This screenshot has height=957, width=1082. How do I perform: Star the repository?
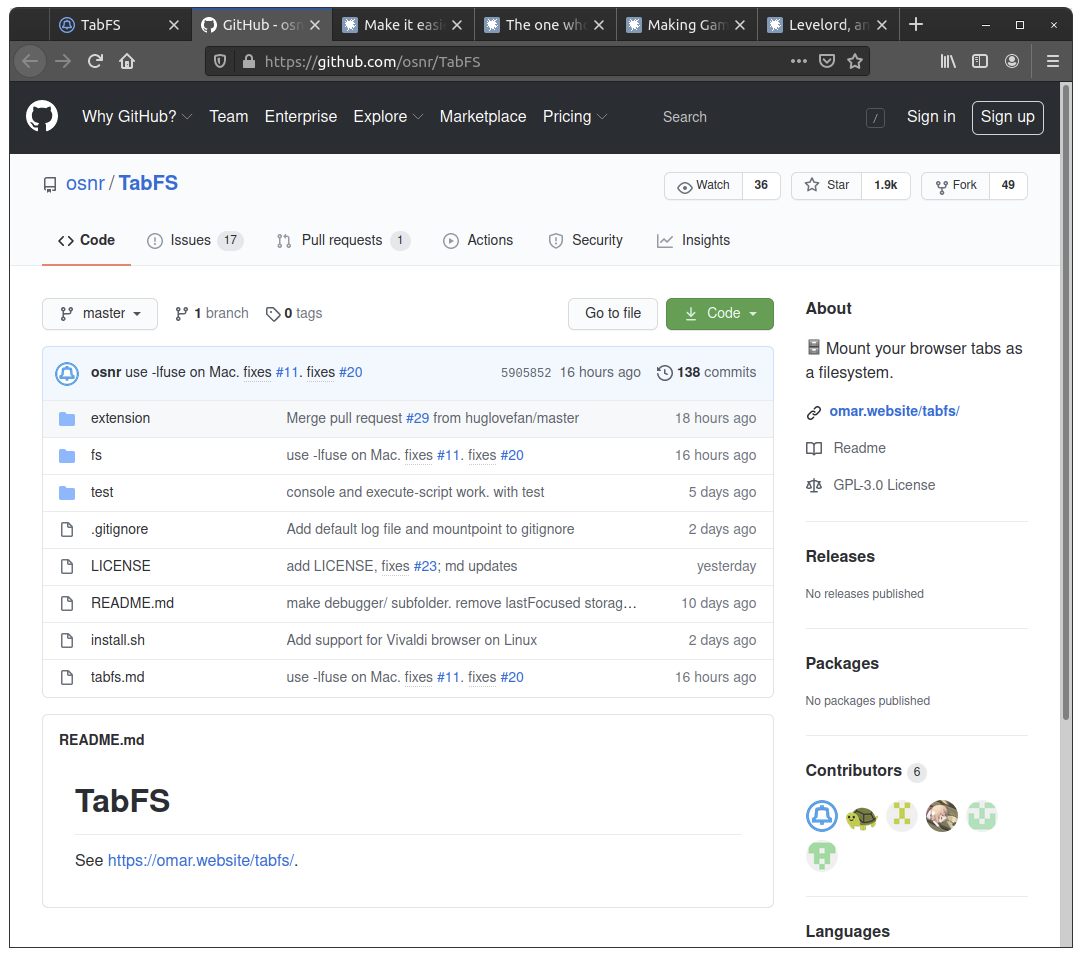pos(827,186)
